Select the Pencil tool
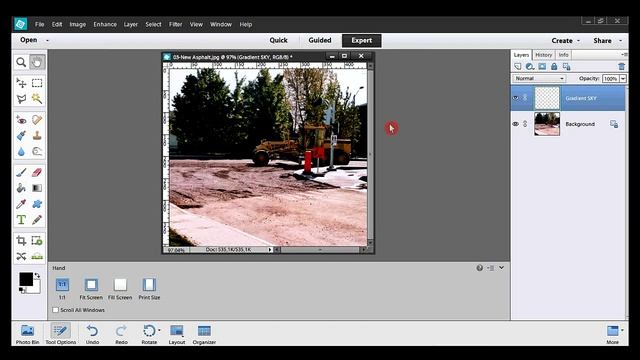The width and height of the screenshot is (640, 360). tap(37, 220)
